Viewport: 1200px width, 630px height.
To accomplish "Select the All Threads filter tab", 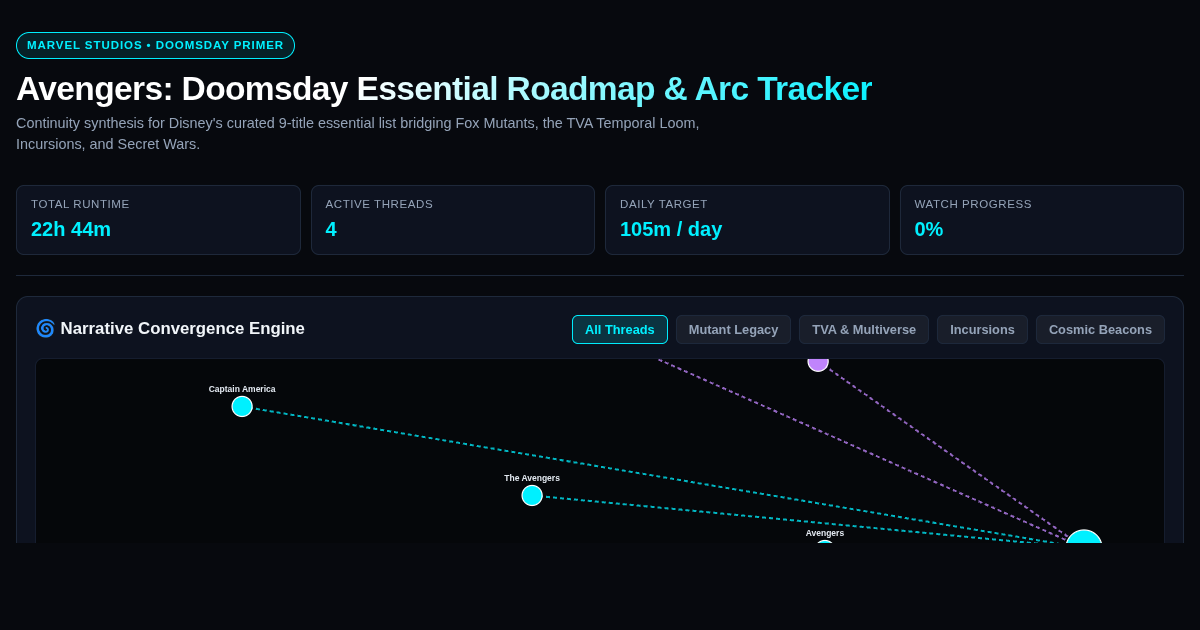I will 620,329.
